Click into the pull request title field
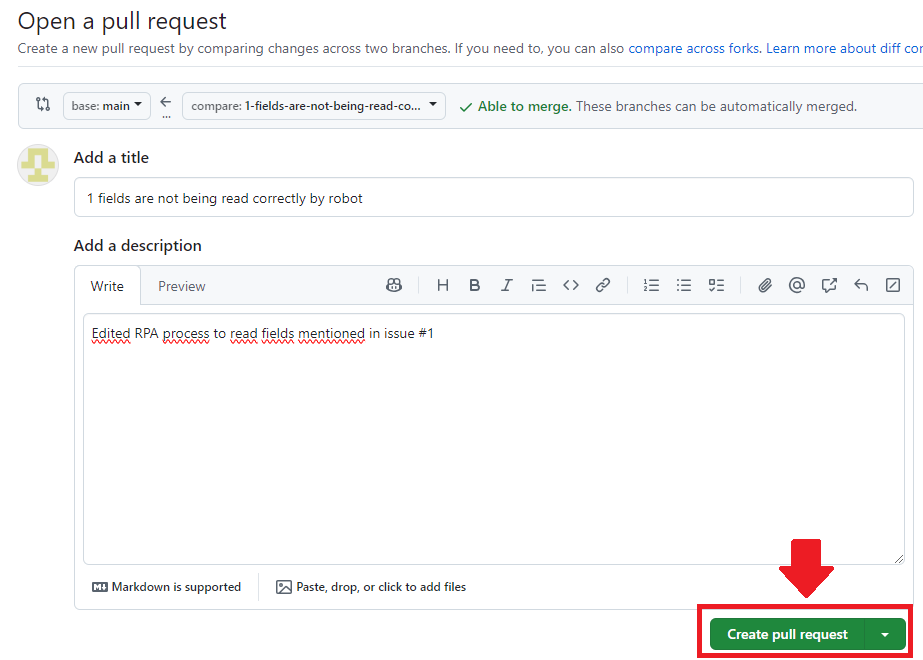The image size is (923, 660). [x=493, y=198]
